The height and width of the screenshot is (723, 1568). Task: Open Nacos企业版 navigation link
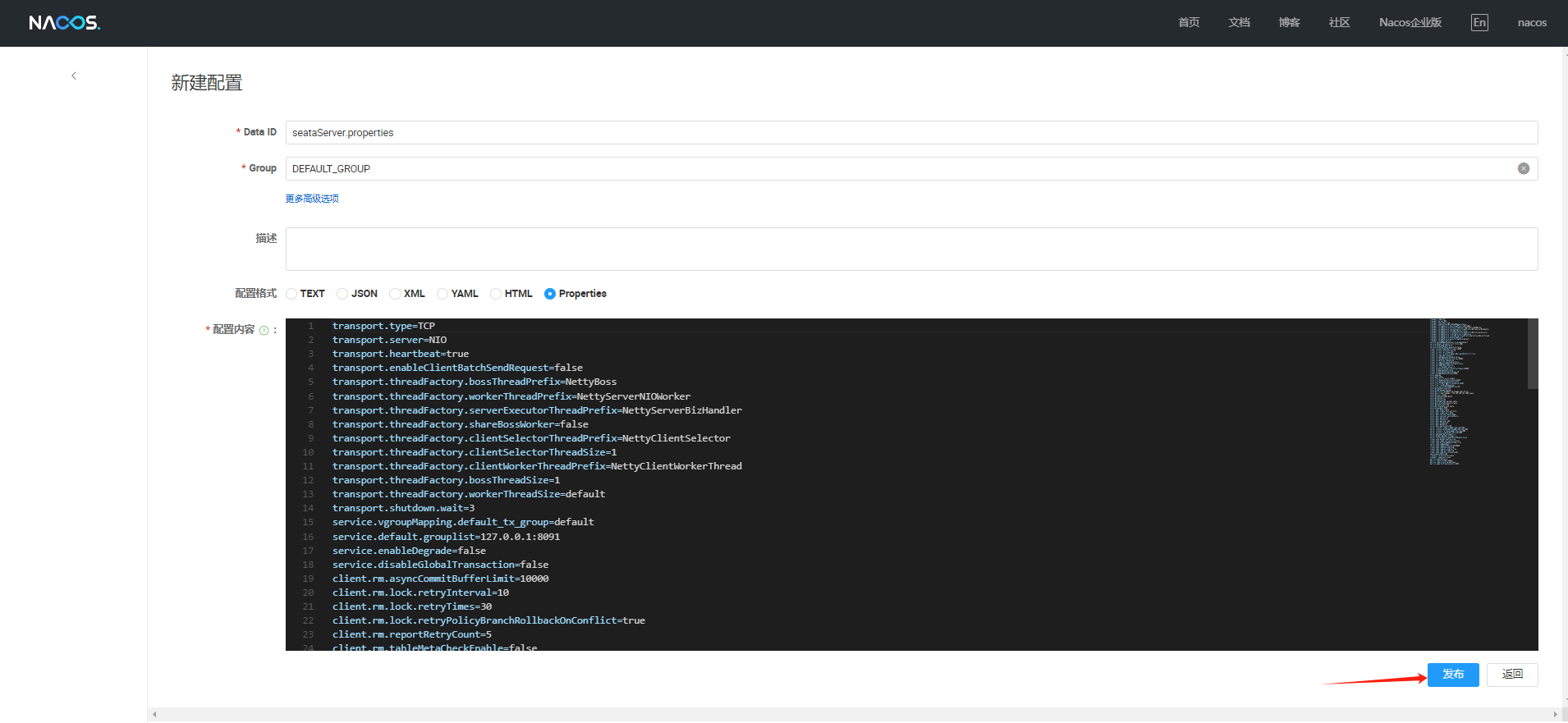pyautogui.click(x=1410, y=22)
